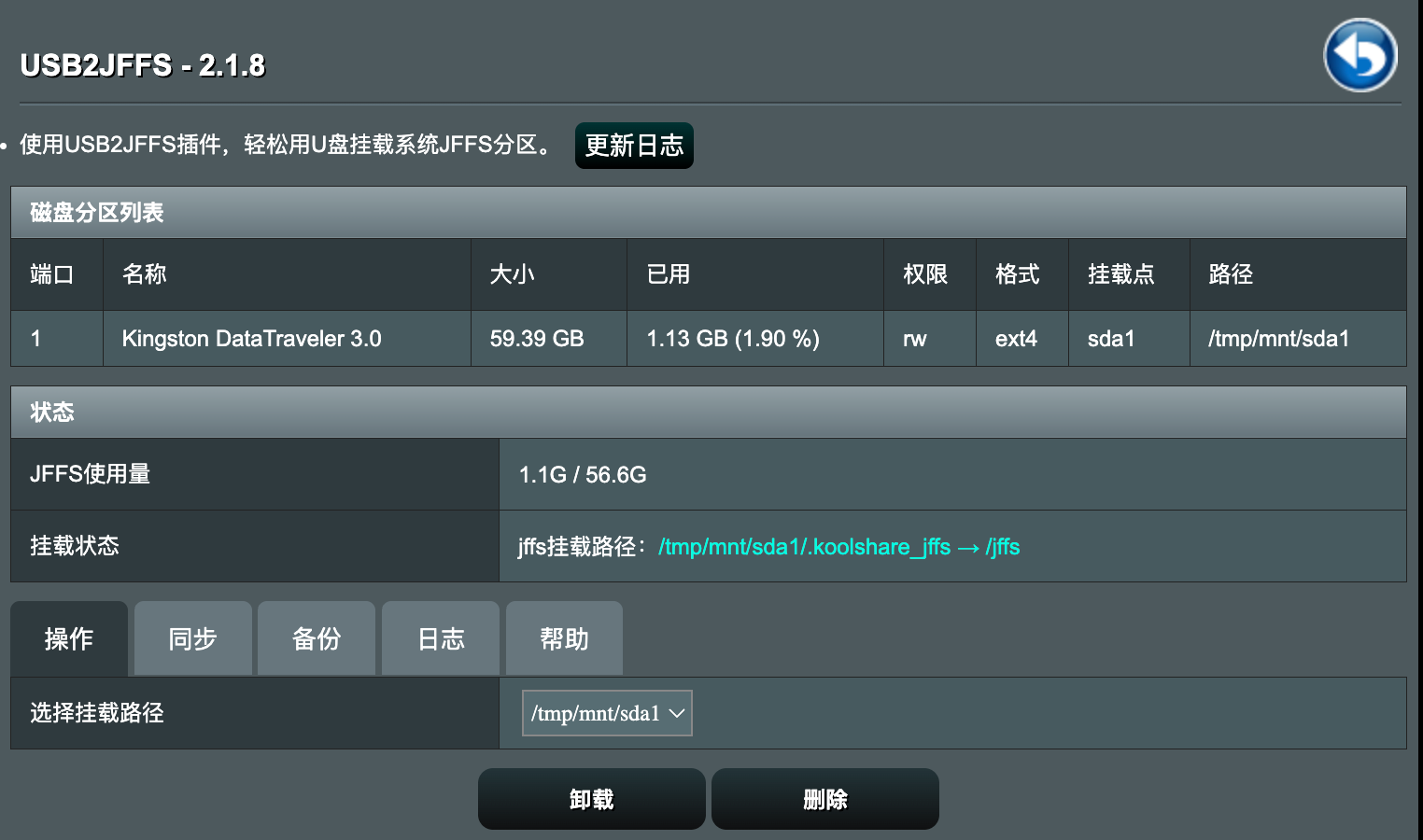Switch to the 同步 tab

coord(192,638)
